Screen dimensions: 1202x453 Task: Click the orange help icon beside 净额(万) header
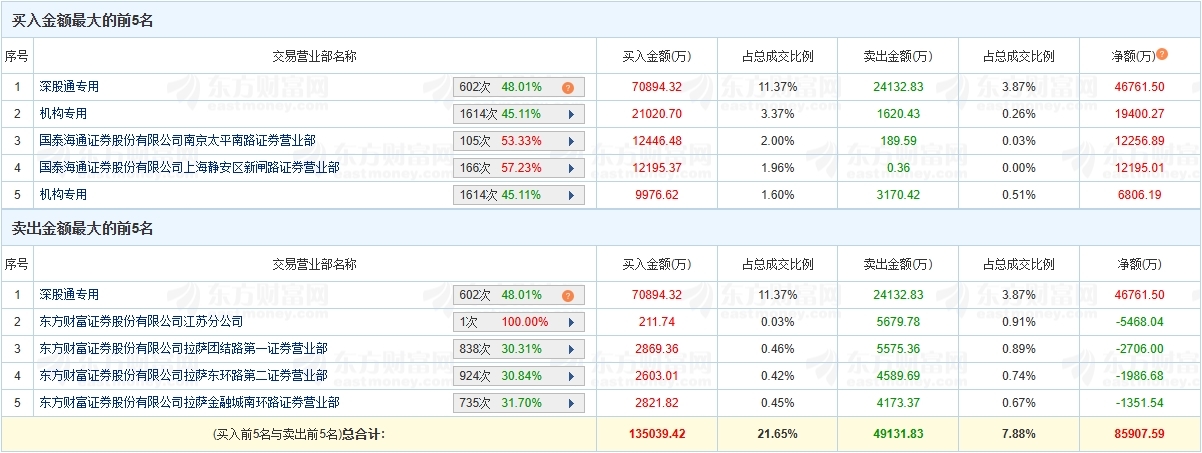(1162, 55)
